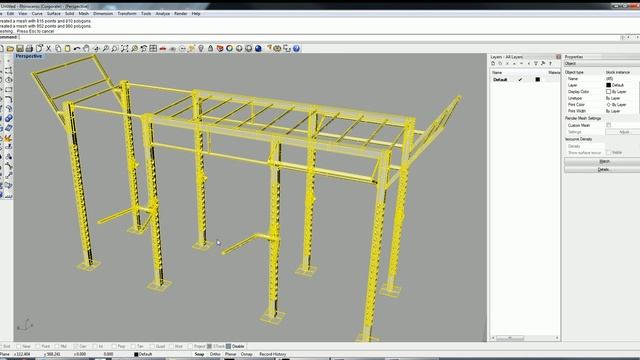This screenshot has height=360, width=640.
Task: Toggle the Tan osnap checkbox
Action: click(133, 347)
